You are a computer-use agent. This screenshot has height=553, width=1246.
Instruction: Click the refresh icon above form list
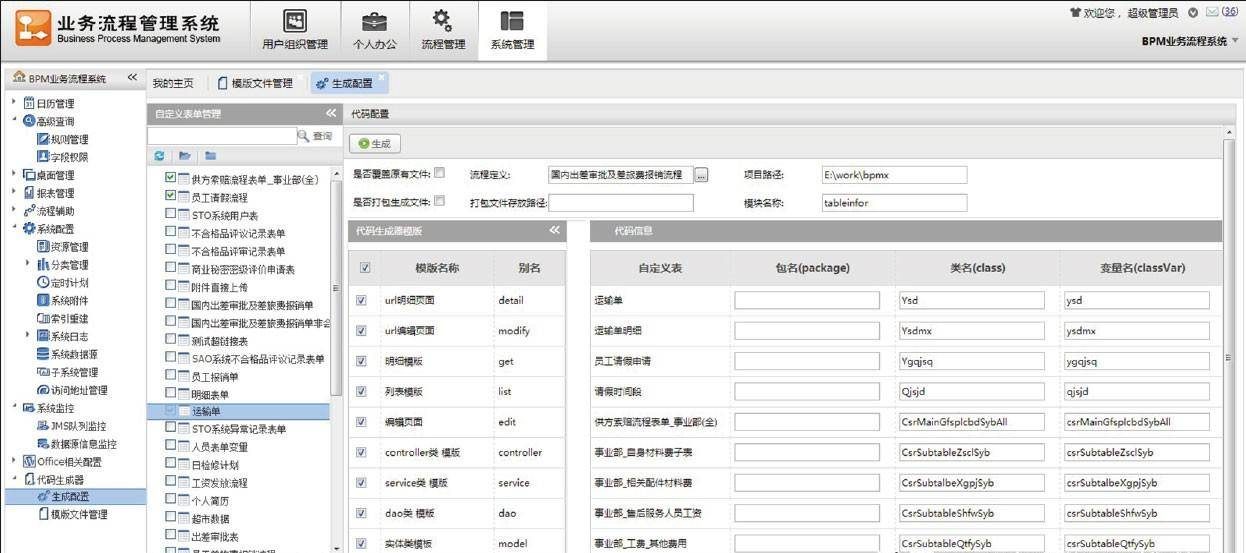[x=160, y=156]
